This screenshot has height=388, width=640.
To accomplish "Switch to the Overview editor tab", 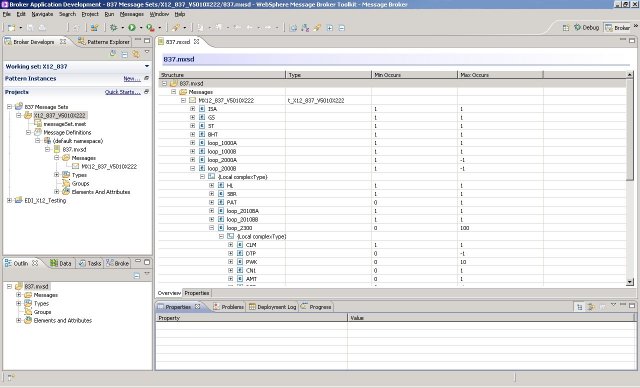I will (x=169, y=293).
